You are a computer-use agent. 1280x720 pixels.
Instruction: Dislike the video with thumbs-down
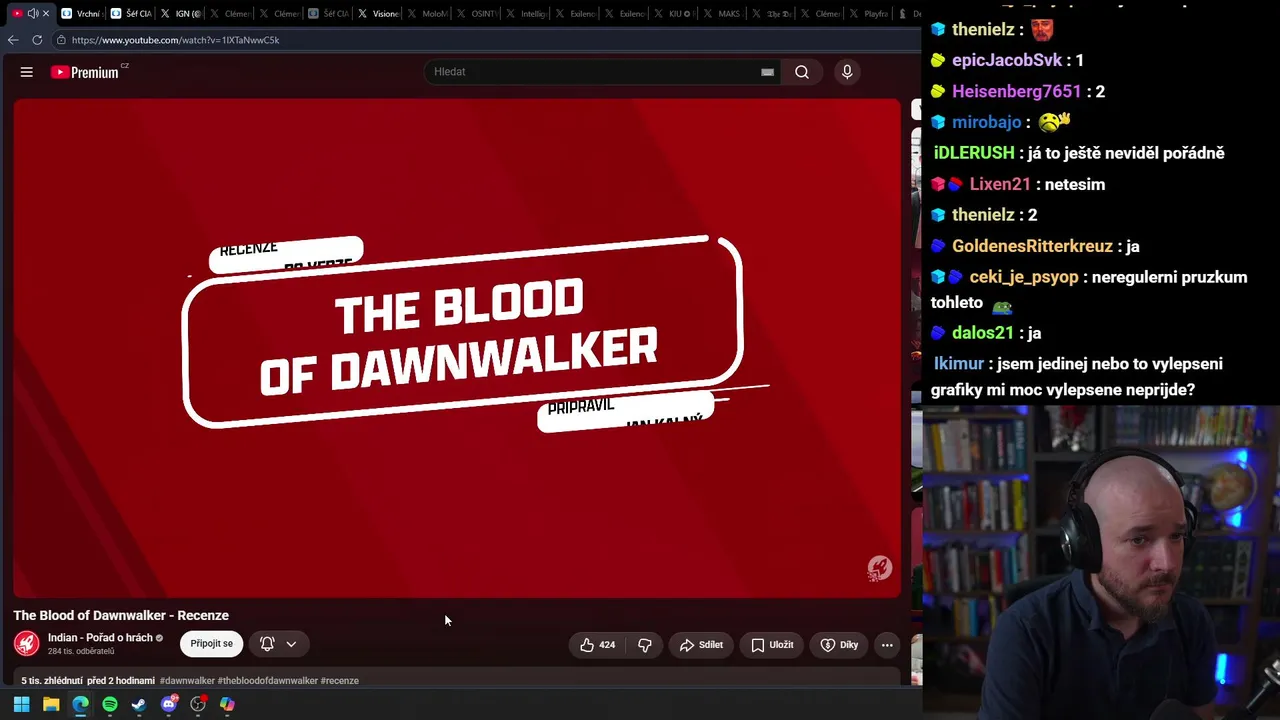tap(645, 645)
